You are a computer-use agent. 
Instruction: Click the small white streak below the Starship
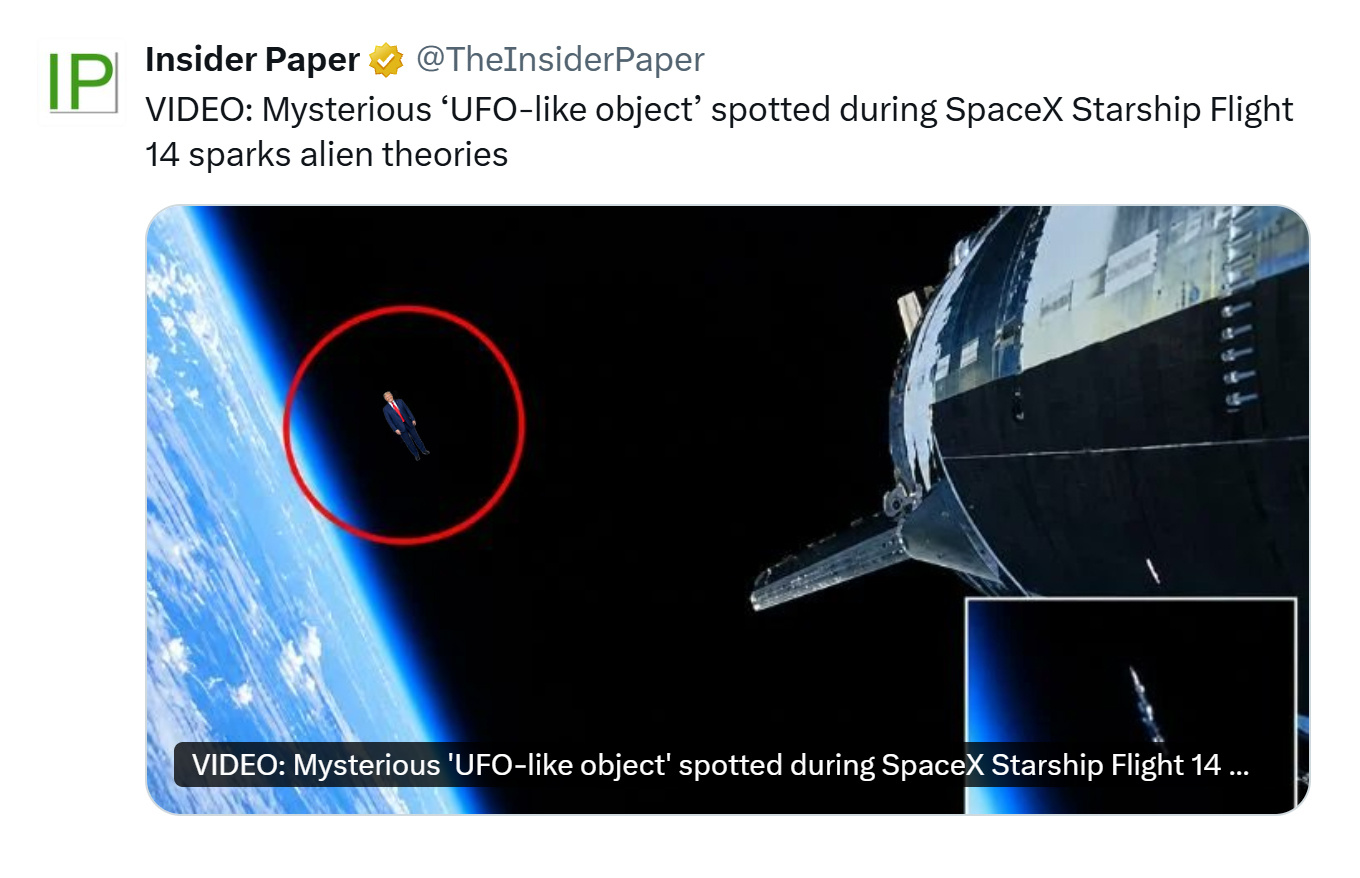click(1153, 571)
